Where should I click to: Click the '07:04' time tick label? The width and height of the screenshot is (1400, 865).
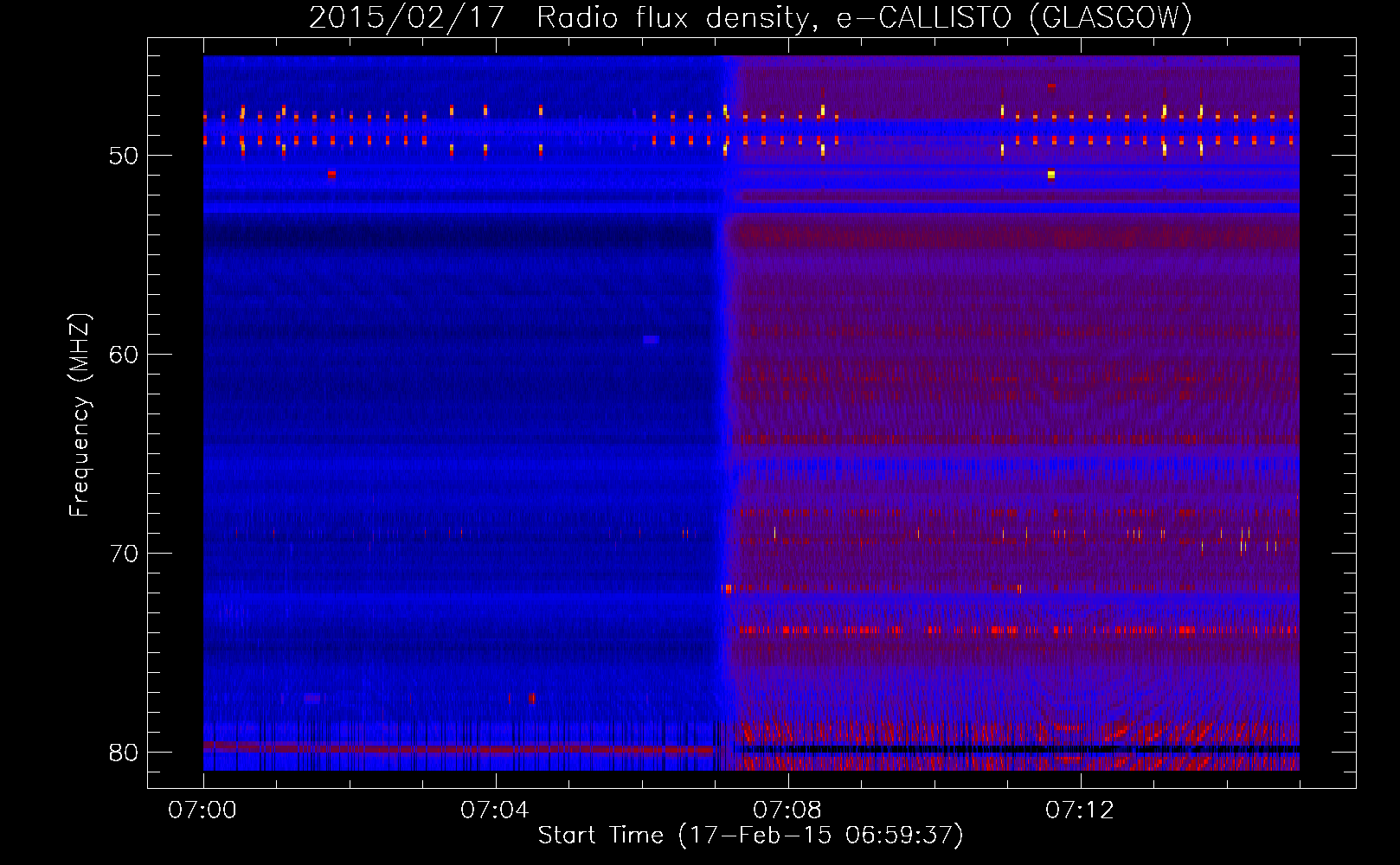(x=495, y=811)
